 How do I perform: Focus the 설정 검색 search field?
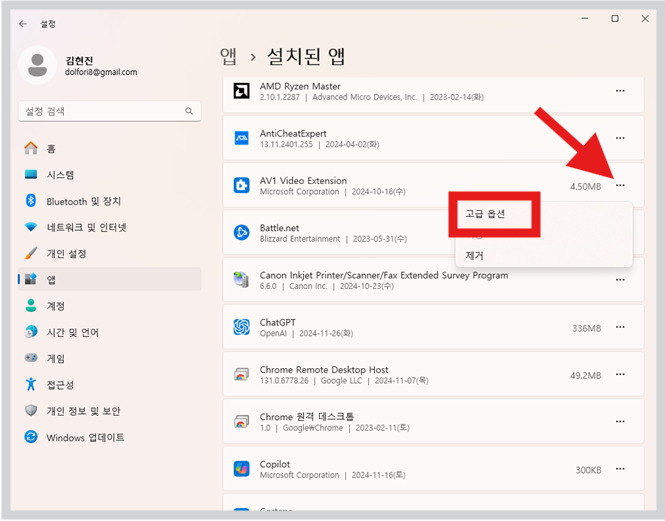click(109, 111)
